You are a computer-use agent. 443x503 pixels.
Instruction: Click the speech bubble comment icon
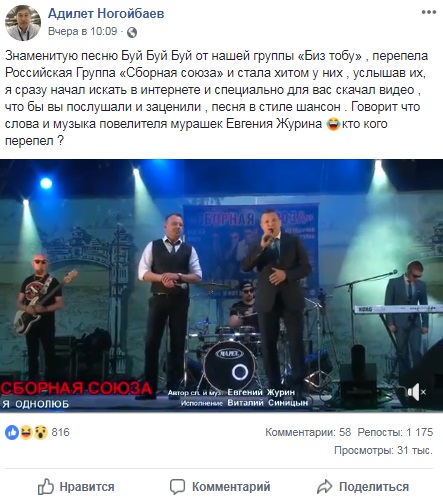coord(177,487)
